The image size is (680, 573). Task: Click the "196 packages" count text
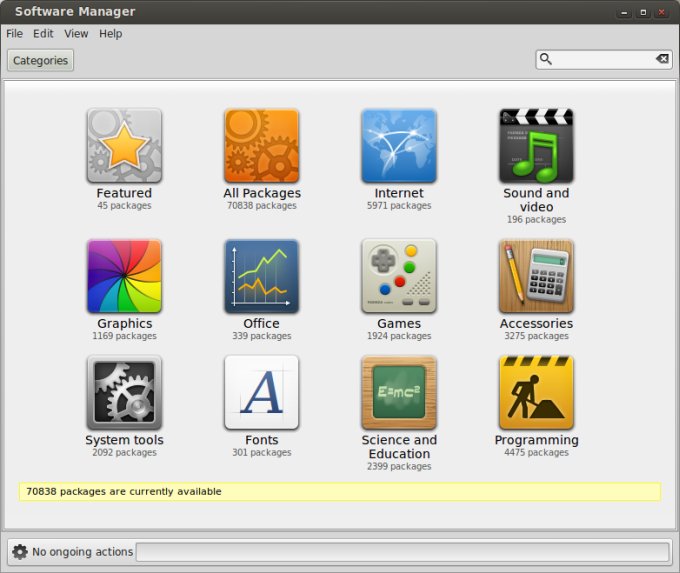(x=536, y=219)
